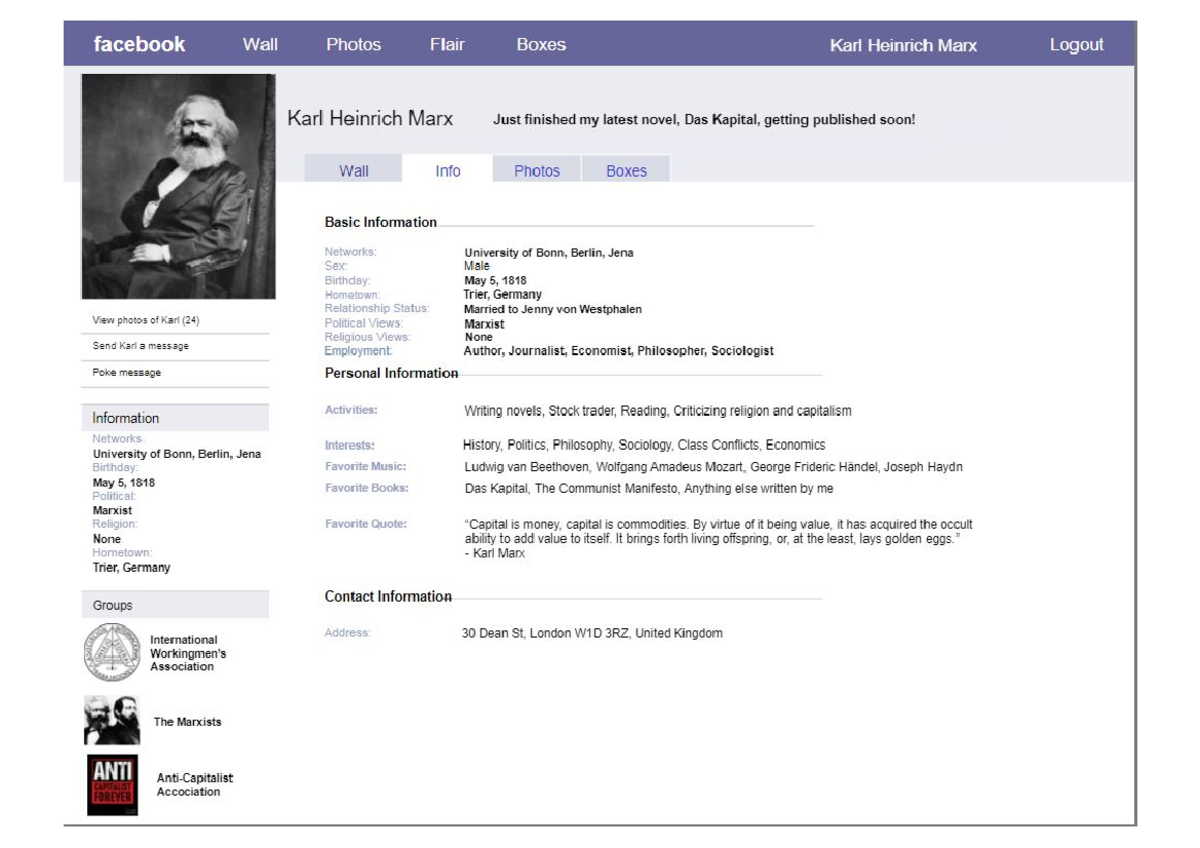Click Wall in the top navigation bar

[260, 44]
